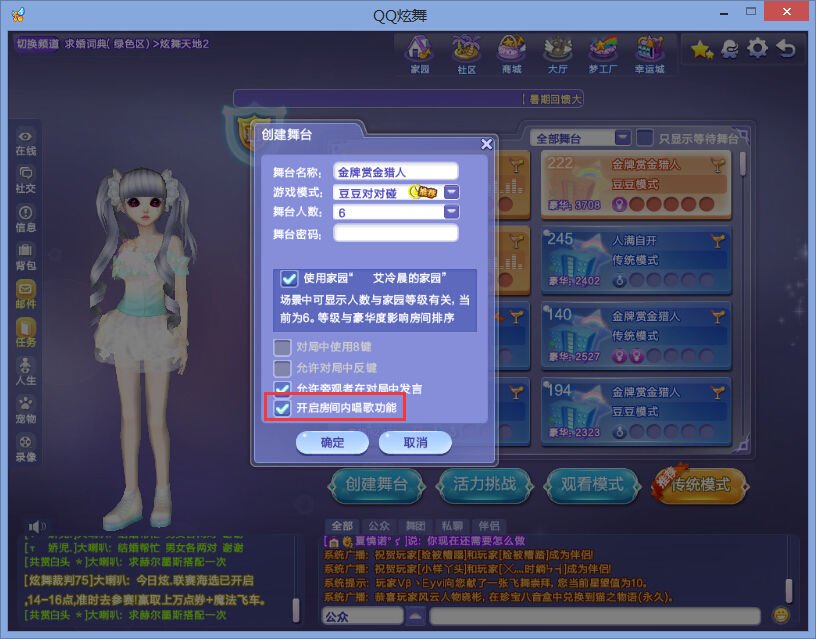Open the emoji smiley icon in chat
The width and height of the screenshot is (816, 639).
pos(781,616)
